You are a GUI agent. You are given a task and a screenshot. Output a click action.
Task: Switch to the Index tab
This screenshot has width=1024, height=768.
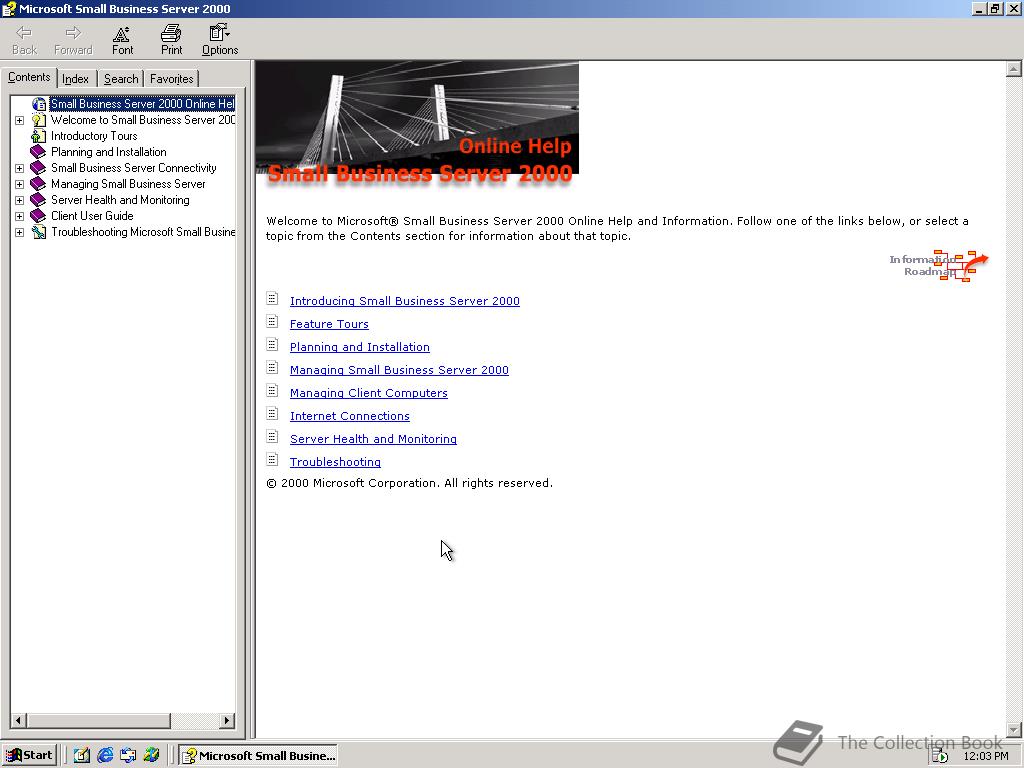tap(76, 79)
